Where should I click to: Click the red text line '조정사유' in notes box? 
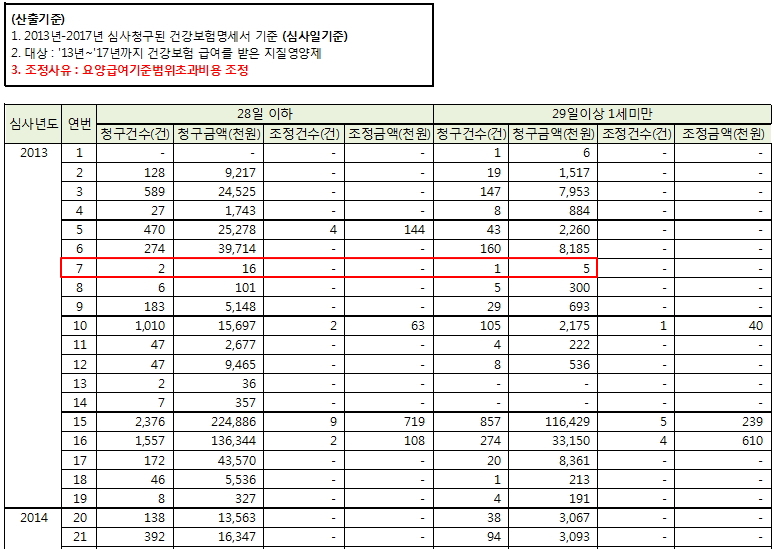click(x=129, y=70)
